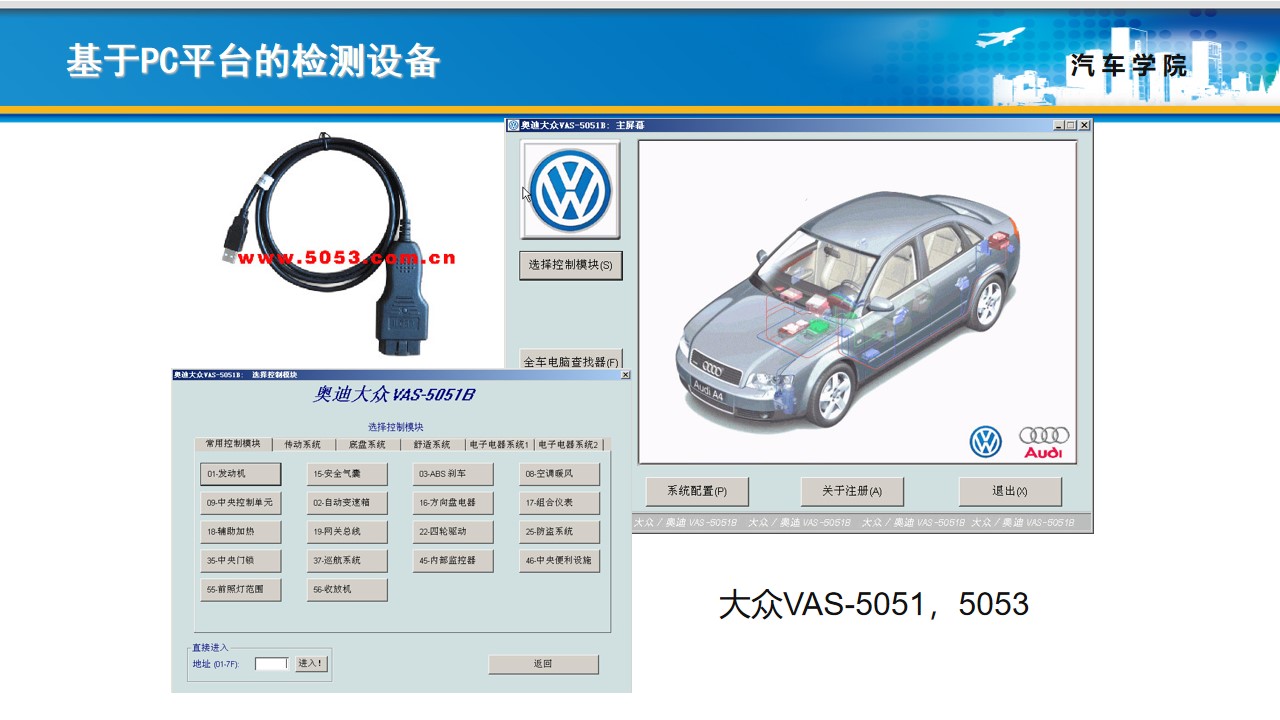
Task: Select module 37-巡航系统
Action: coord(347,561)
